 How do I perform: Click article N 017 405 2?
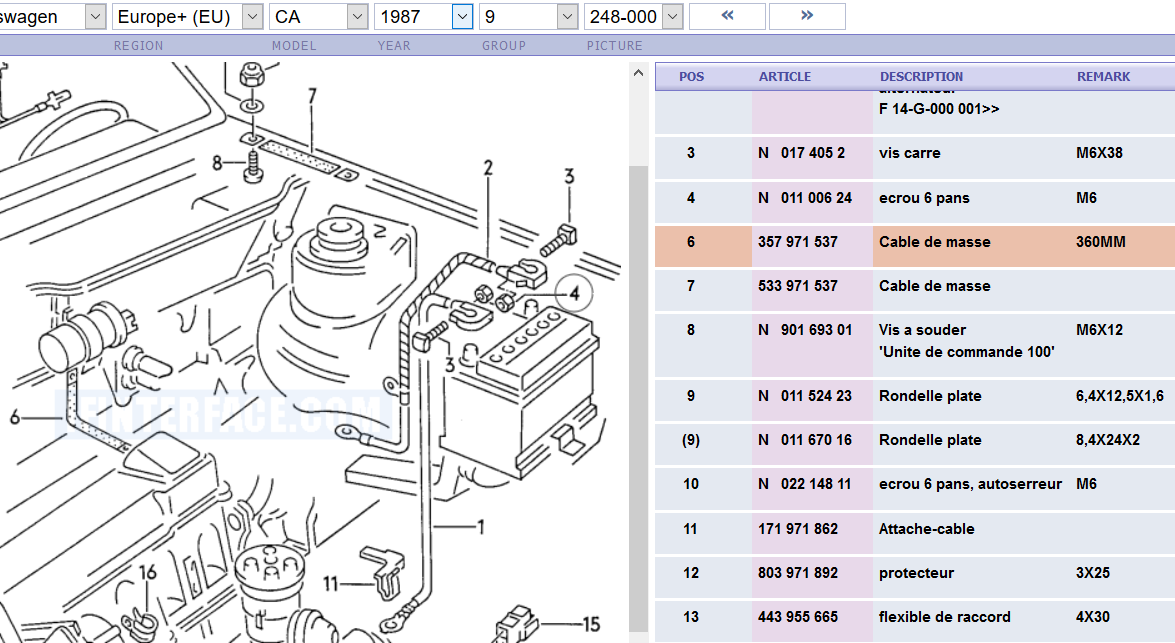point(801,153)
